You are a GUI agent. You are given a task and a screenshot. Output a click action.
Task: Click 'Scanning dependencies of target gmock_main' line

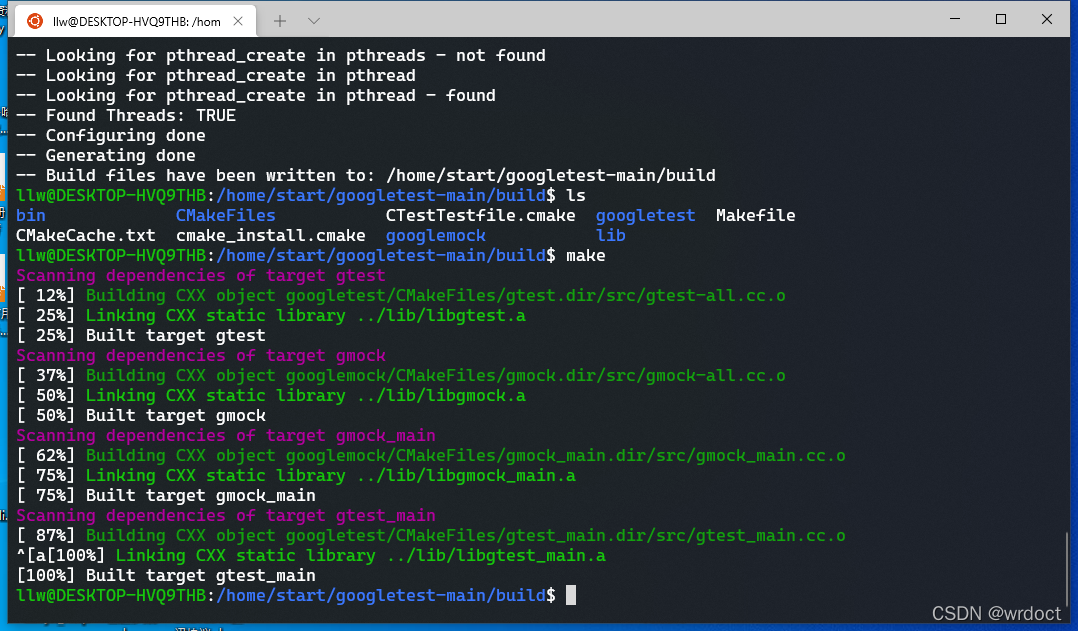click(226, 435)
